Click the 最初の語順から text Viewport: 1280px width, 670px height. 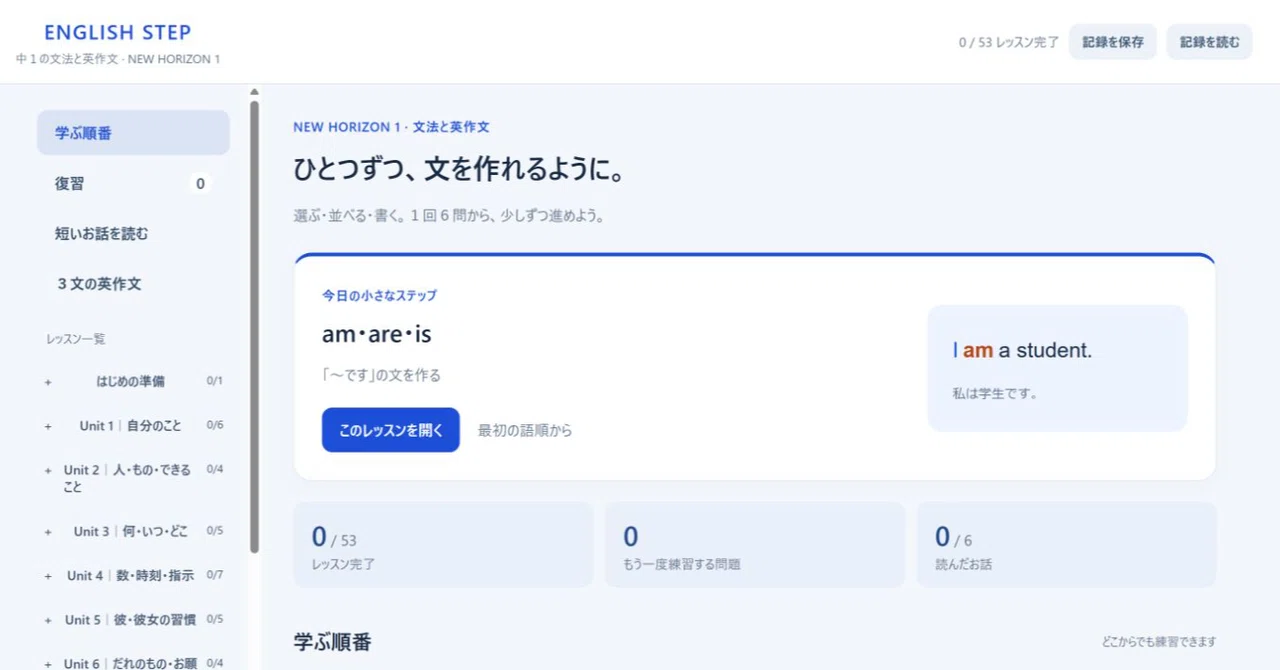click(525, 431)
